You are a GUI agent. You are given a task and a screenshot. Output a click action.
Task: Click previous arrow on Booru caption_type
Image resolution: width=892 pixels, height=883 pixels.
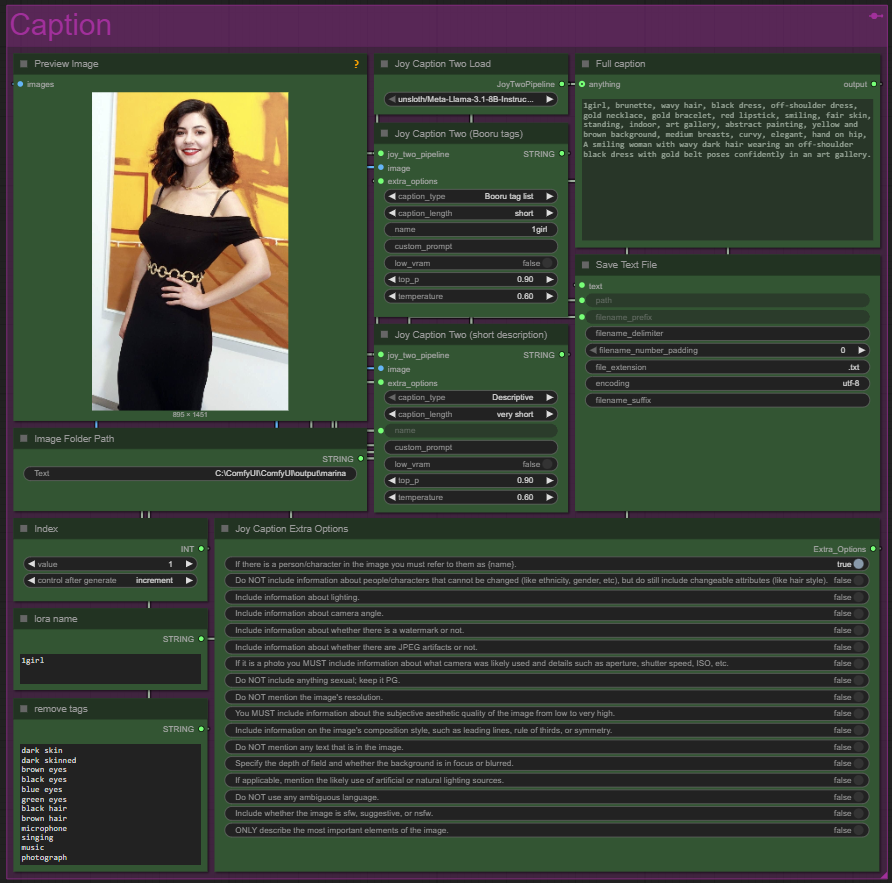pos(392,196)
